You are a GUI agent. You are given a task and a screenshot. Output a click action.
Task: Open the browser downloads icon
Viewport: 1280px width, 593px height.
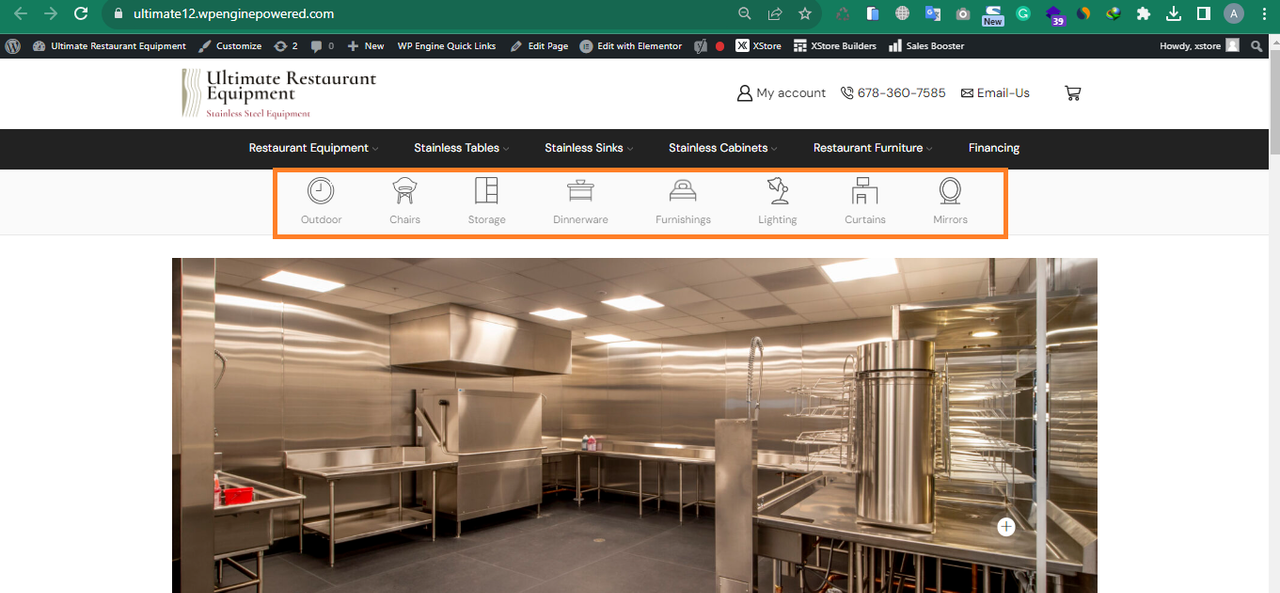[x=1174, y=14]
